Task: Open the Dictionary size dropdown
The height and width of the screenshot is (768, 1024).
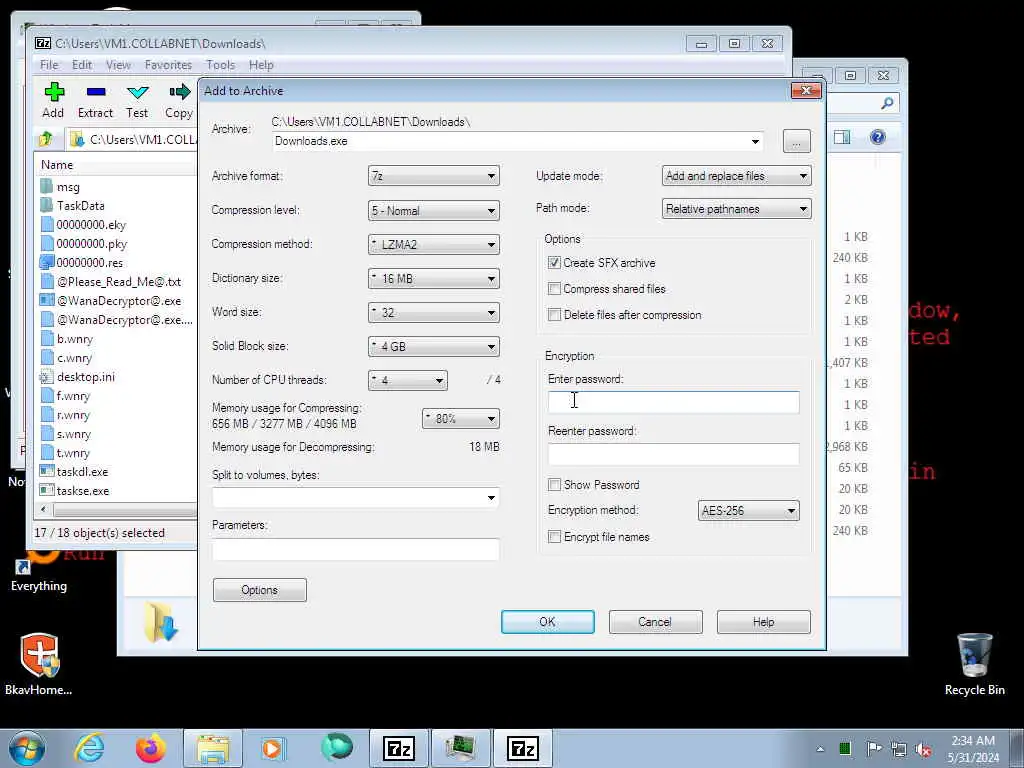Action: pyautogui.click(x=434, y=278)
